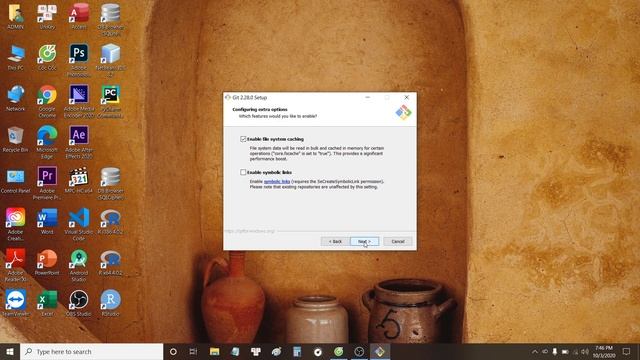Switch to the Git Setup taskbar button

click(380, 351)
